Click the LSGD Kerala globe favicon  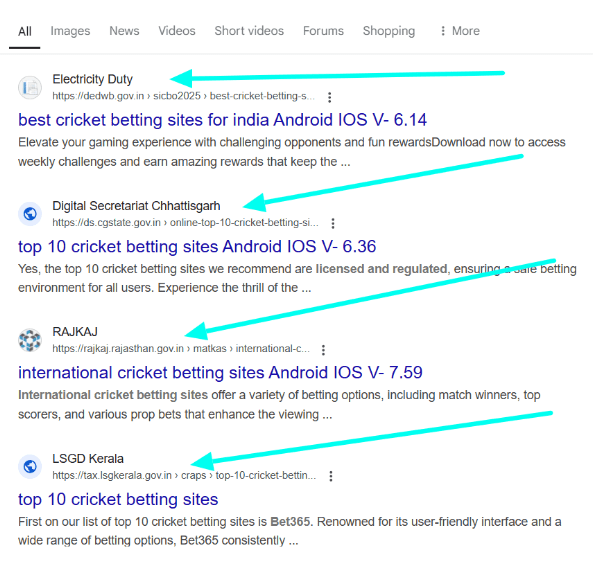30,466
